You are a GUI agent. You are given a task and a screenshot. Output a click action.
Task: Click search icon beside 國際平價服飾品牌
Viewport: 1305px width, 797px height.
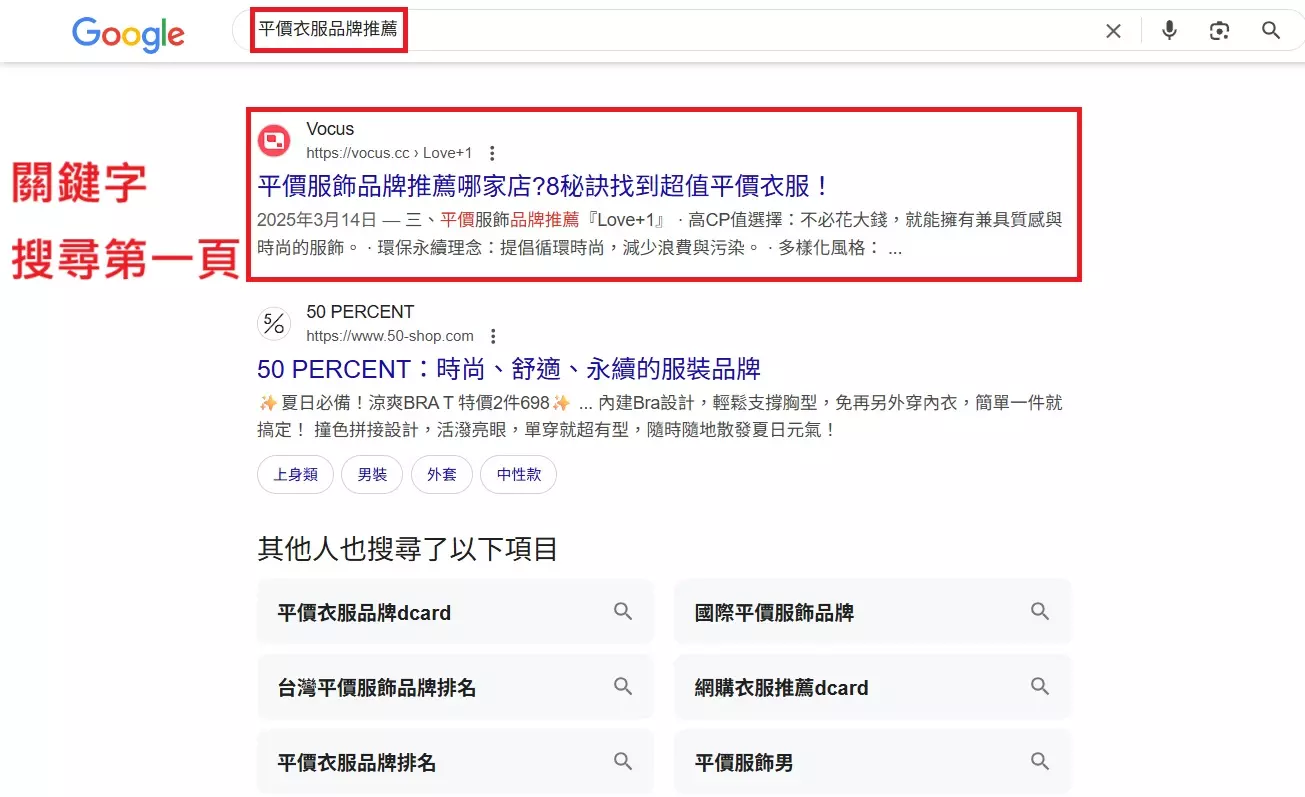[x=1040, y=612]
